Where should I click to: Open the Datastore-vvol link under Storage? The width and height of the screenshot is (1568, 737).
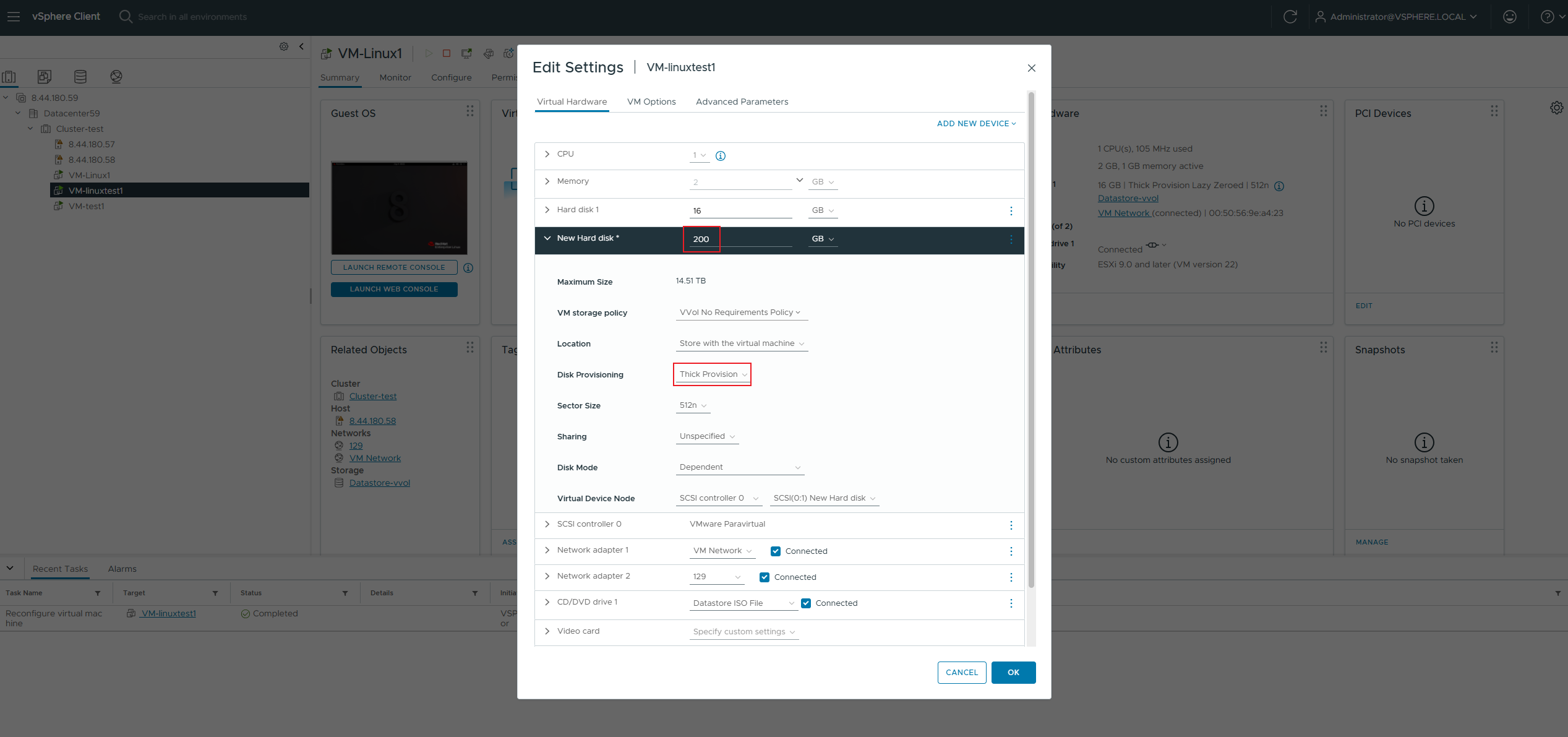[x=380, y=483]
